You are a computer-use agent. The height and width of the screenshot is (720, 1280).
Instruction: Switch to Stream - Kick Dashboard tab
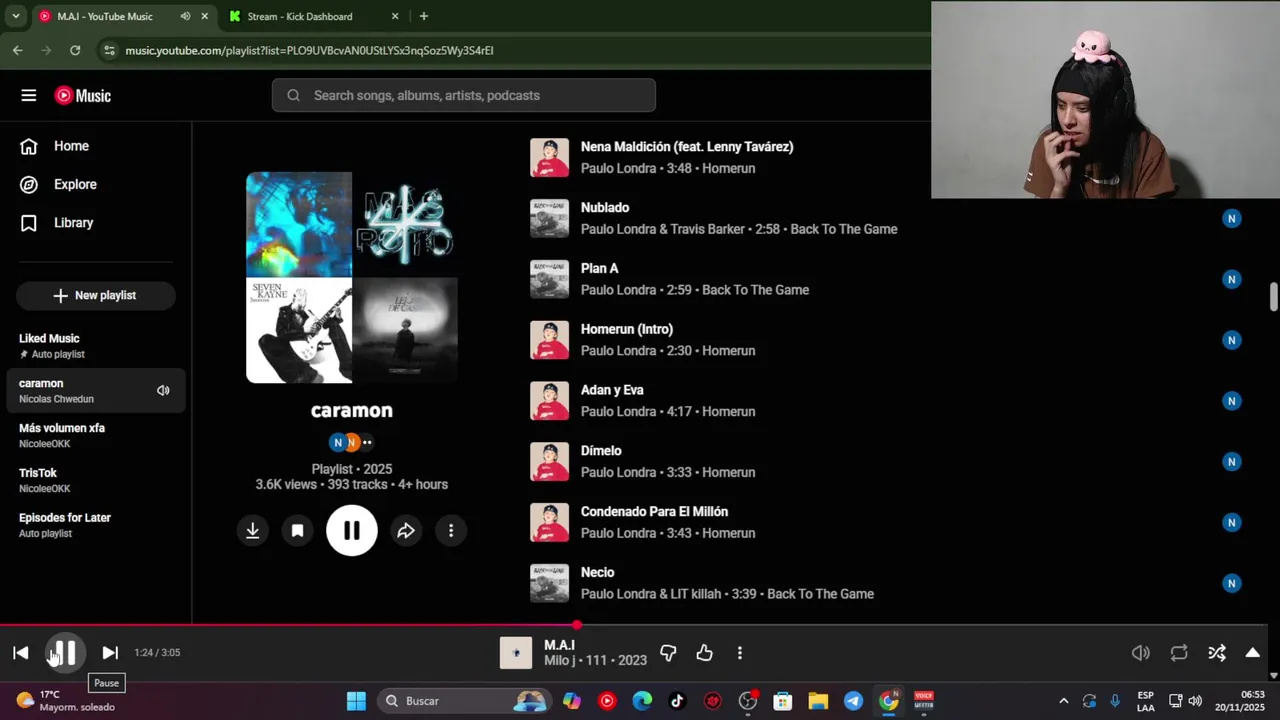(x=311, y=16)
